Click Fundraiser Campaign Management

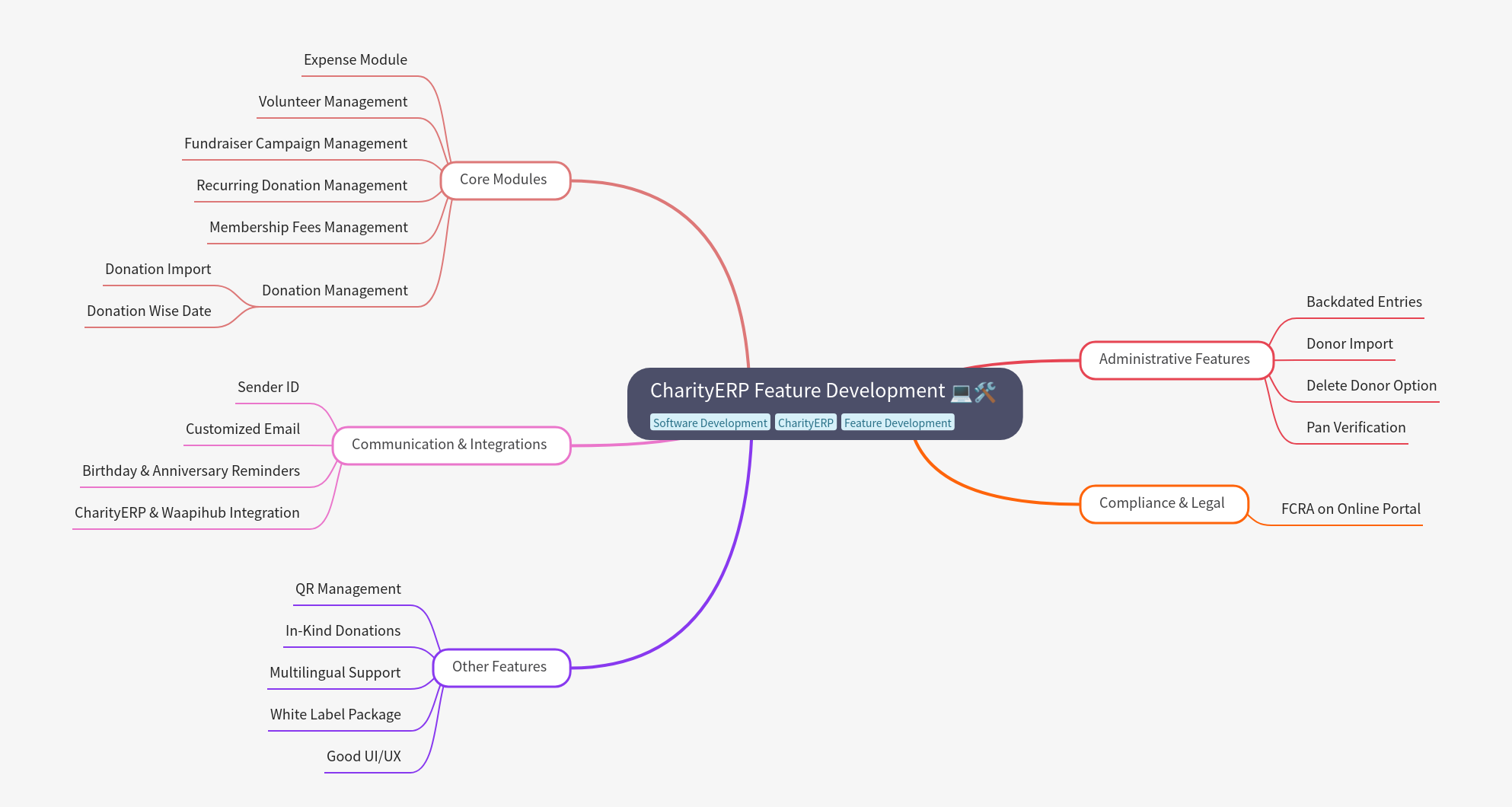[295, 144]
